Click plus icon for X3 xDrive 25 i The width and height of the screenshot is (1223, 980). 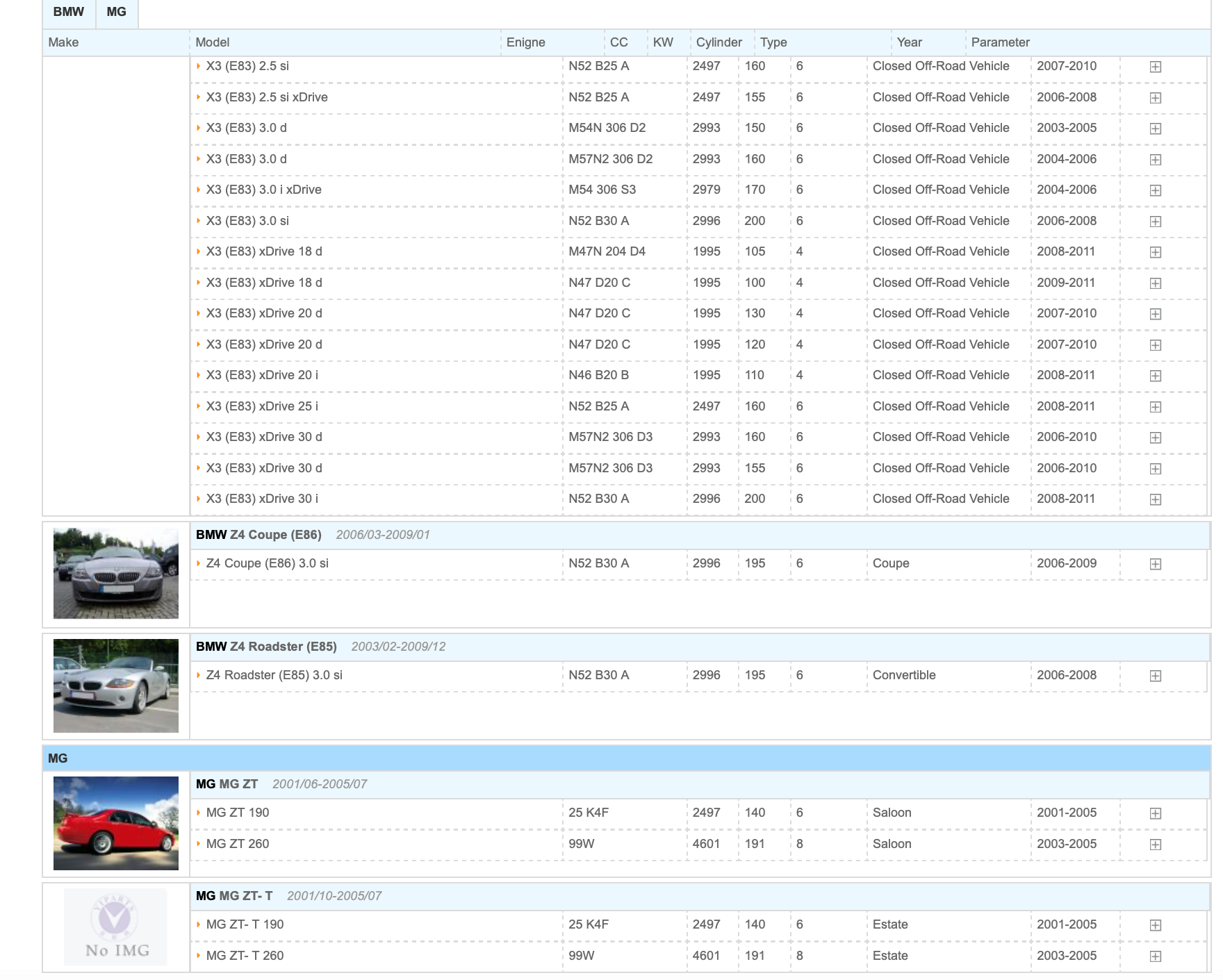pos(1155,407)
